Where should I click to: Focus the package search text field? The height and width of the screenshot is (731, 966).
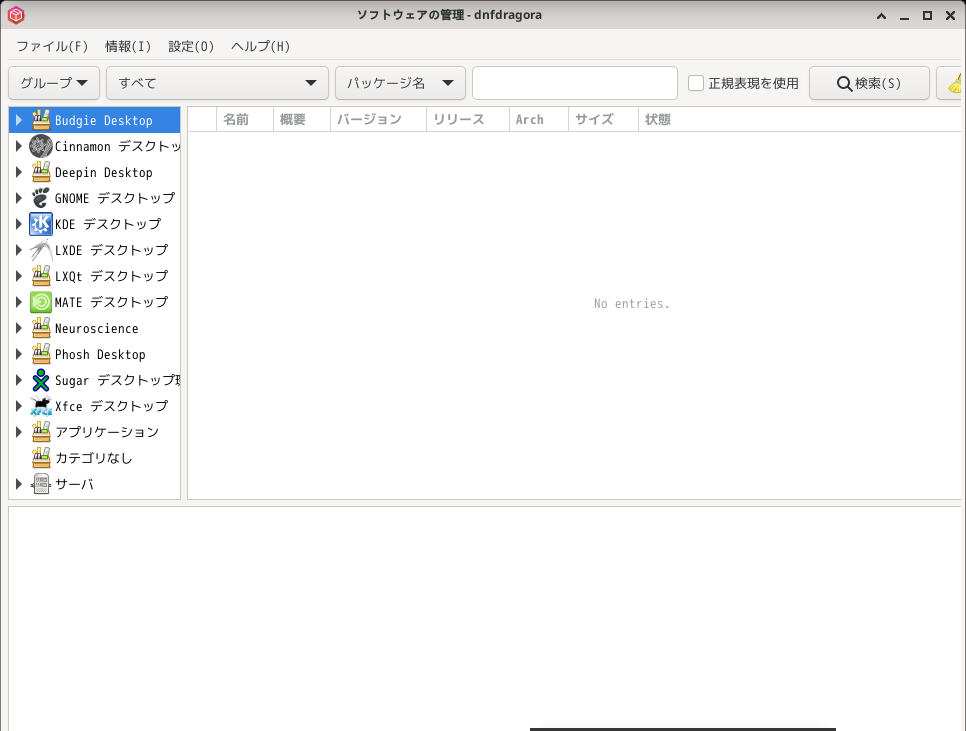(x=575, y=83)
